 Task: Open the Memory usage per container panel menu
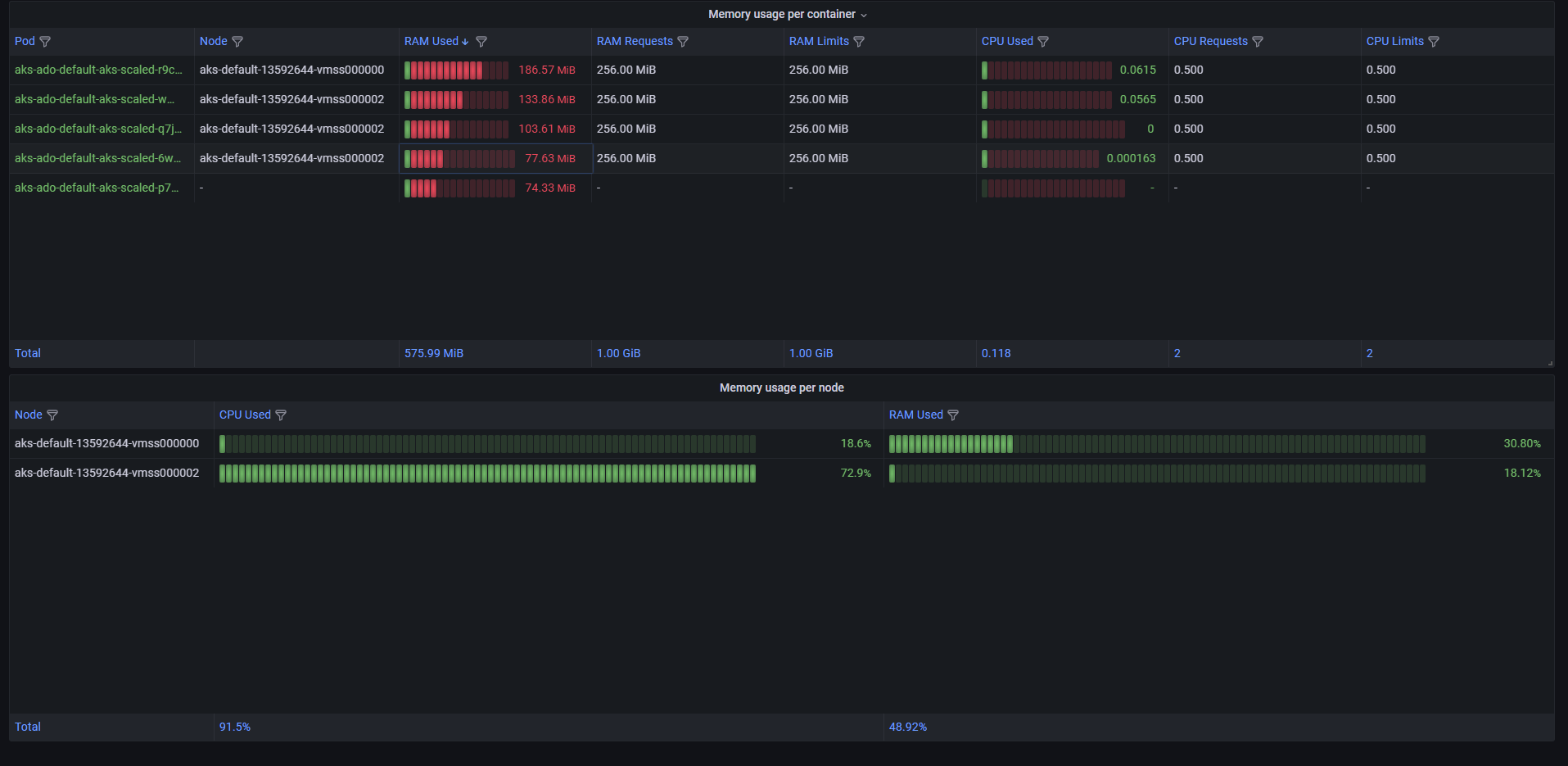(x=864, y=14)
